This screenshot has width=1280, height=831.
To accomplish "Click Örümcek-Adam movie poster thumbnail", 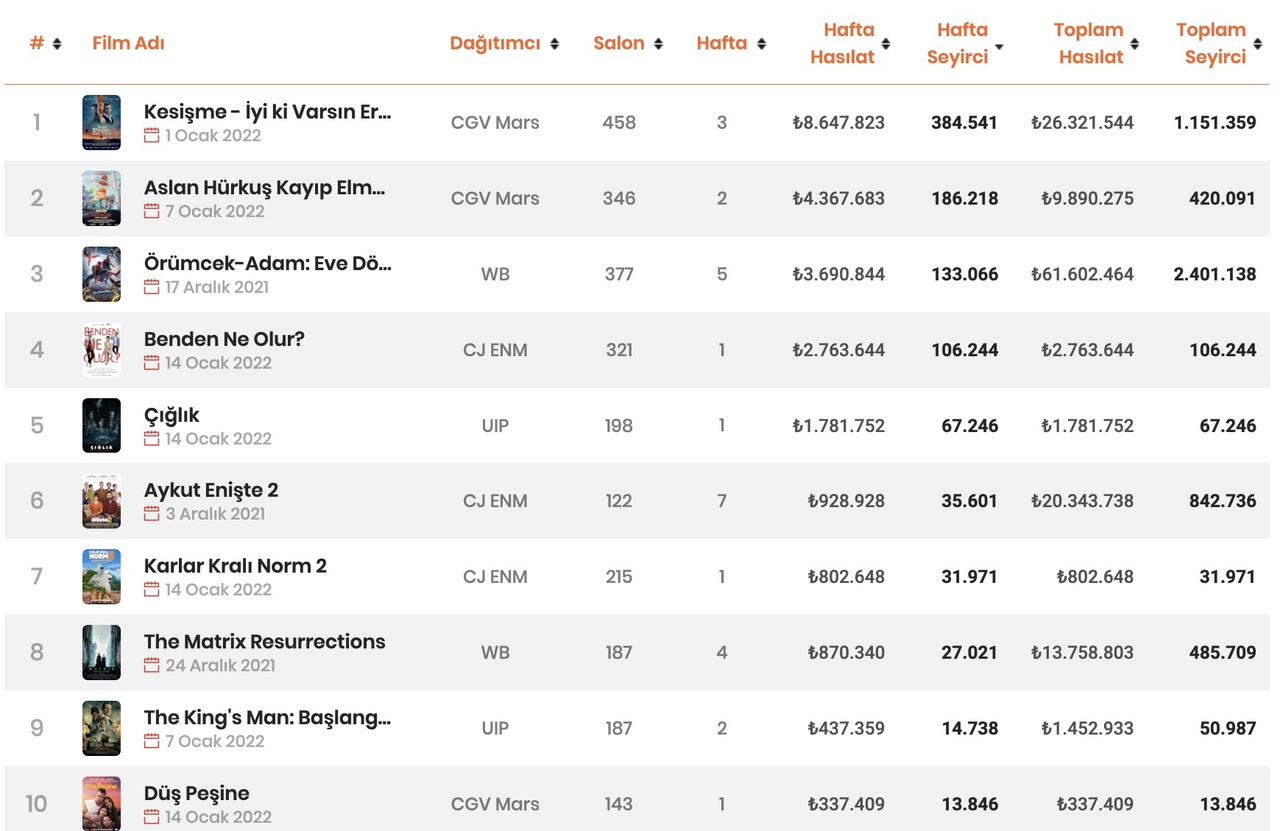I will (x=102, y=274).
